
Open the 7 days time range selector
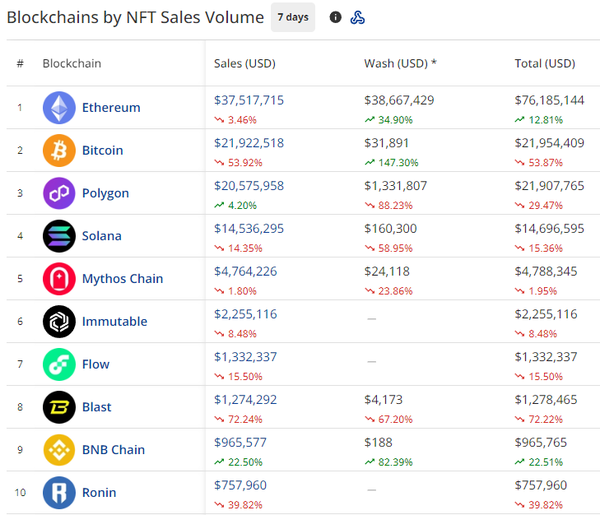point(293,17)
